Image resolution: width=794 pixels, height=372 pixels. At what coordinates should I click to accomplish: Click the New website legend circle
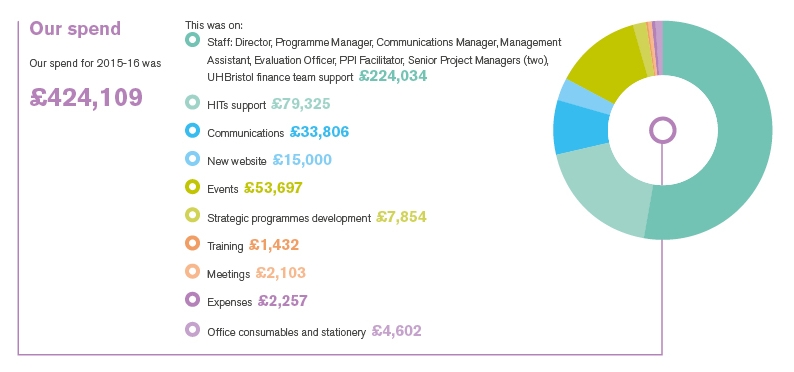(192, 159)
